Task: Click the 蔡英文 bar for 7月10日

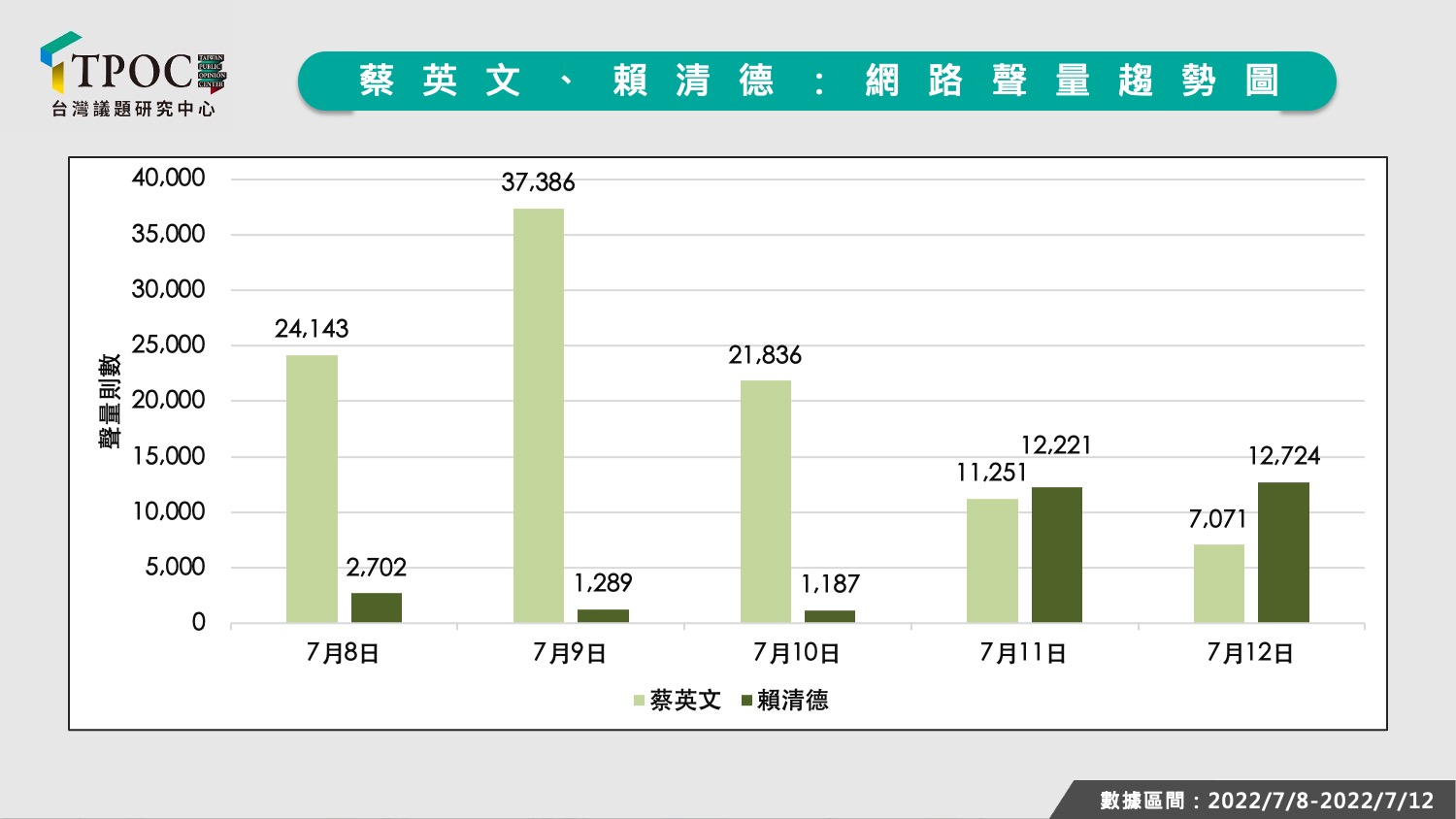Action: (x=766, y=502)
